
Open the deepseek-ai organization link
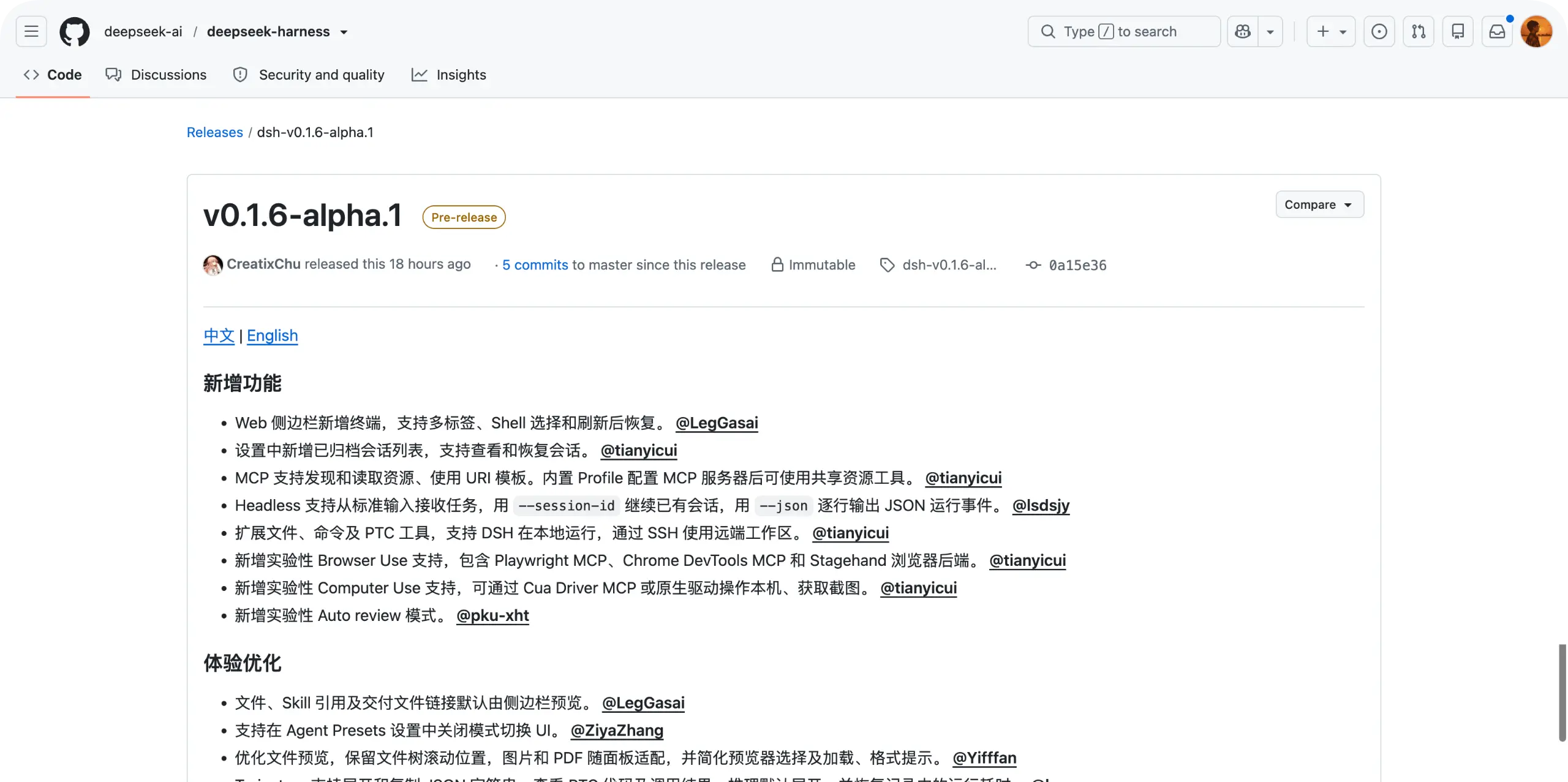(143, 31)
